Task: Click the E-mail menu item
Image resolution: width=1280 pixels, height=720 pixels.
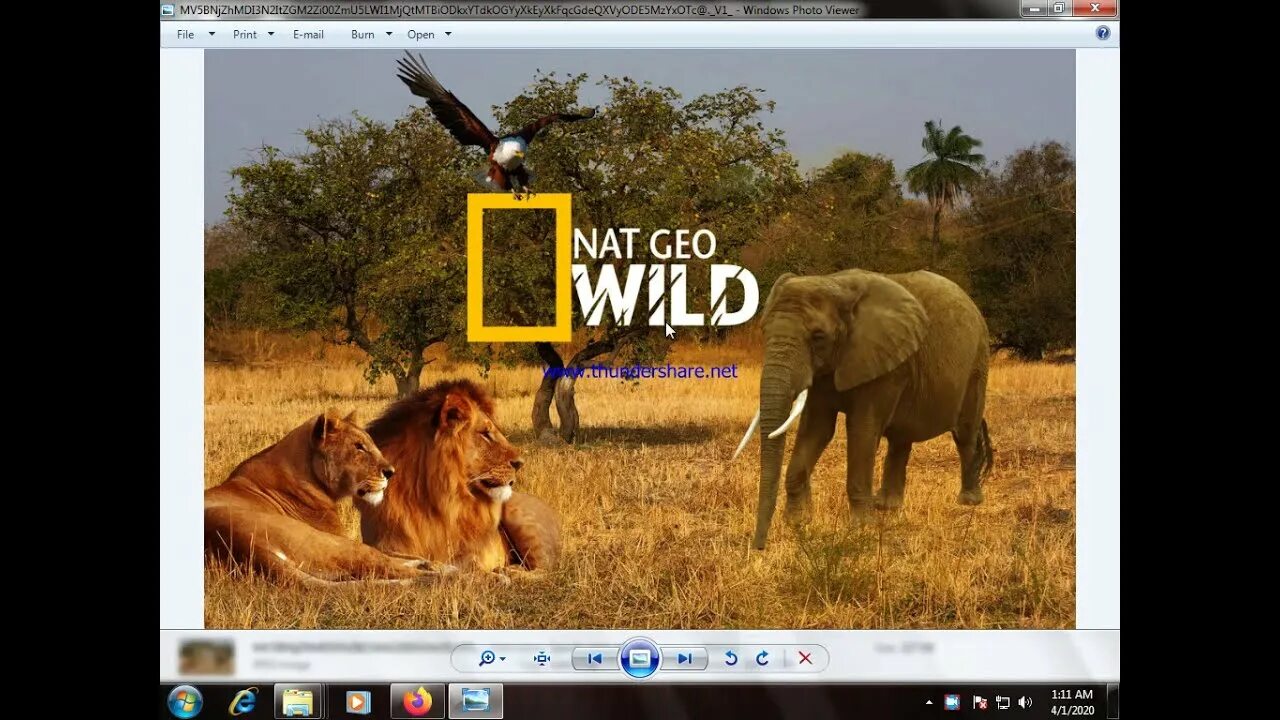Action: tap(308, 34)
